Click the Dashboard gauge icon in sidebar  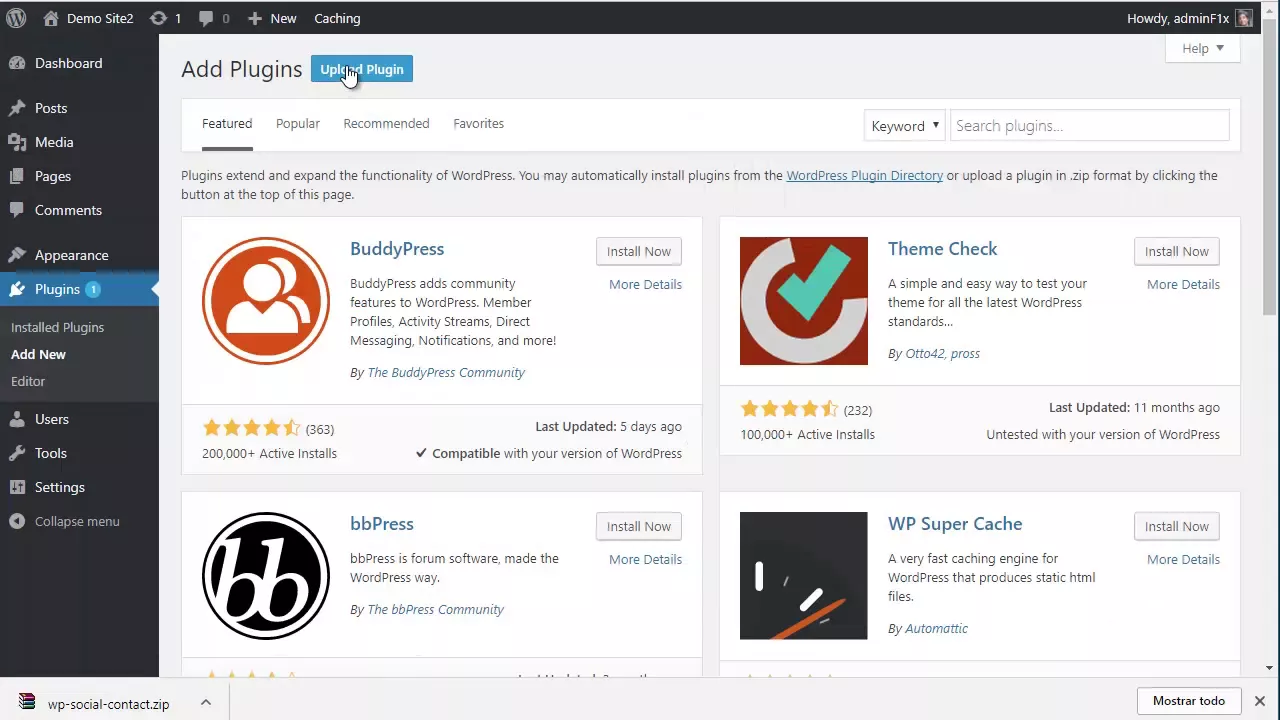17,63
